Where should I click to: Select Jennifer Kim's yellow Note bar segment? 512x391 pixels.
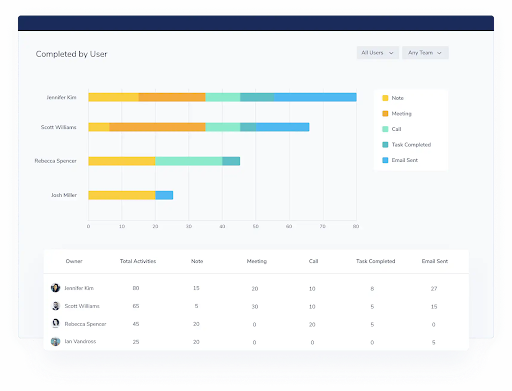(x=113, y=97)
